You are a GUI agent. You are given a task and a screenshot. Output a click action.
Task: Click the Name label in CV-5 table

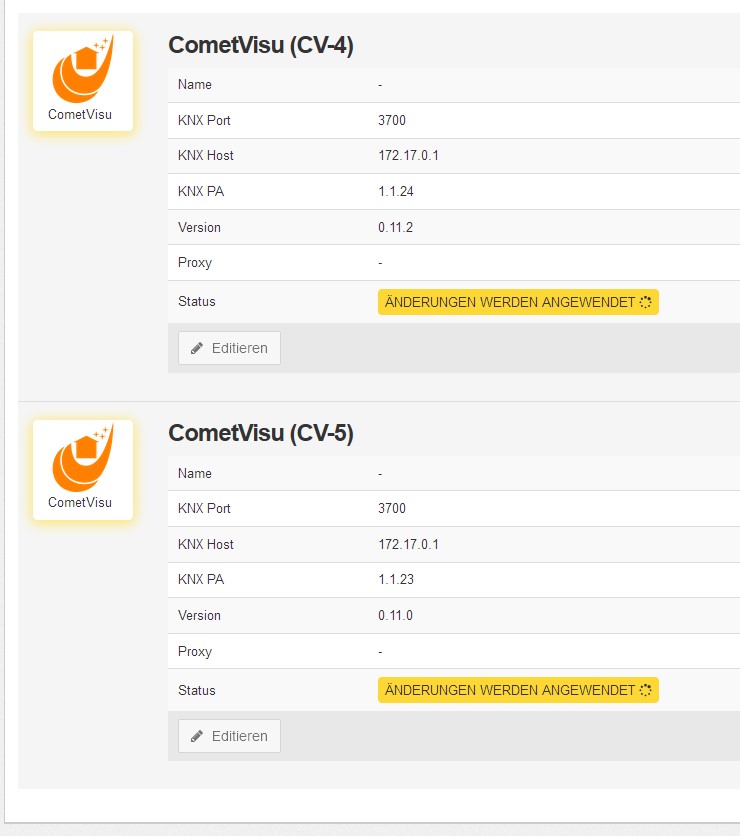pyautogui.click(x=195, y=473)
